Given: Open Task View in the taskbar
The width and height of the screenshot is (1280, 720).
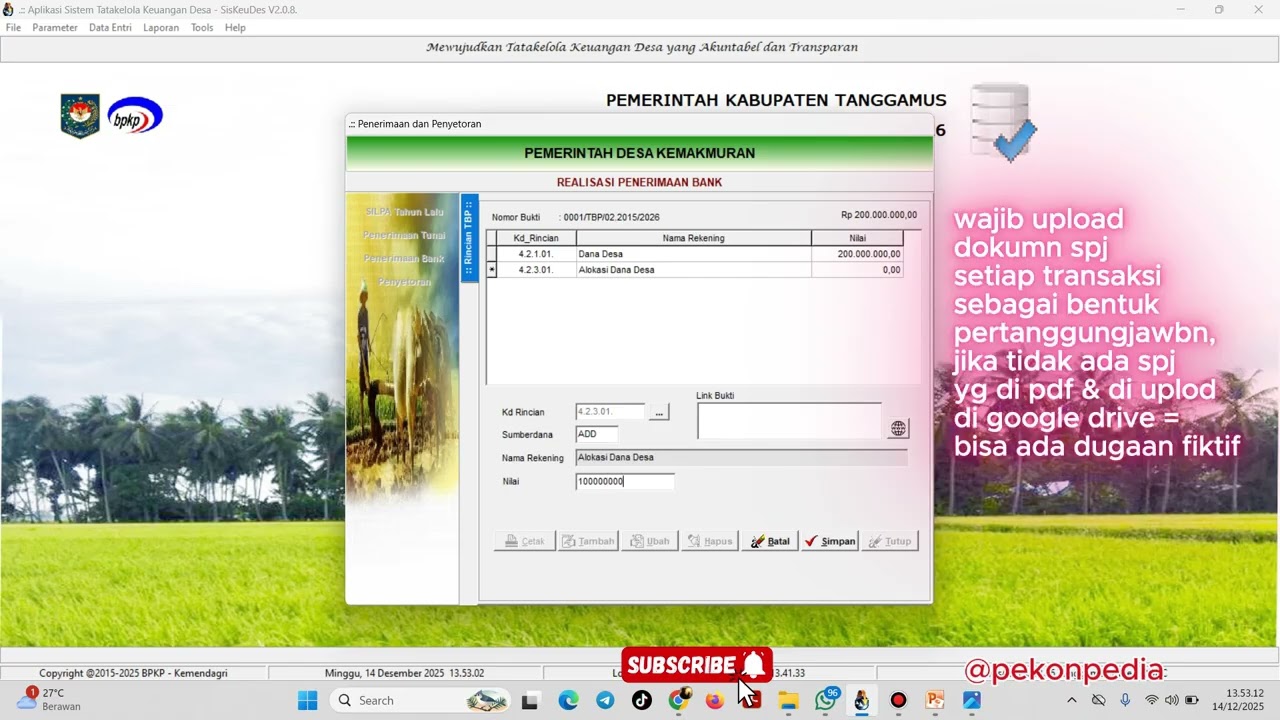Looking at the screenshot, I should [530, 700].
